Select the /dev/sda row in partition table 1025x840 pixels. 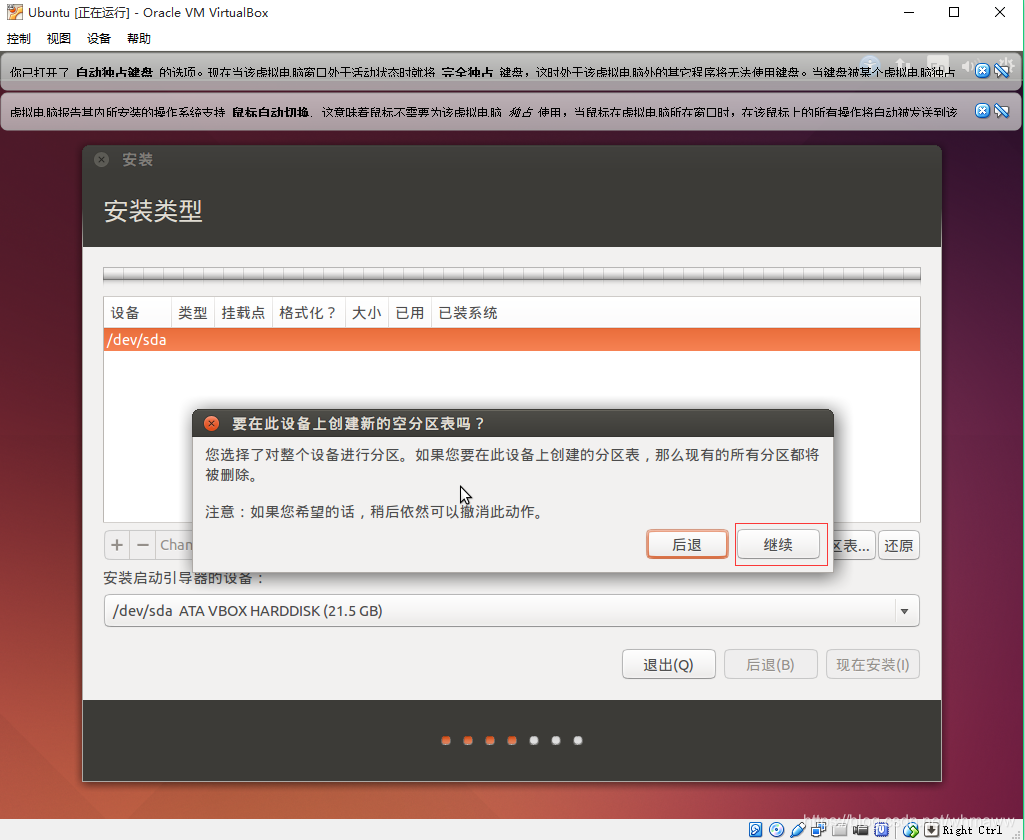click(x=511, y=339)
